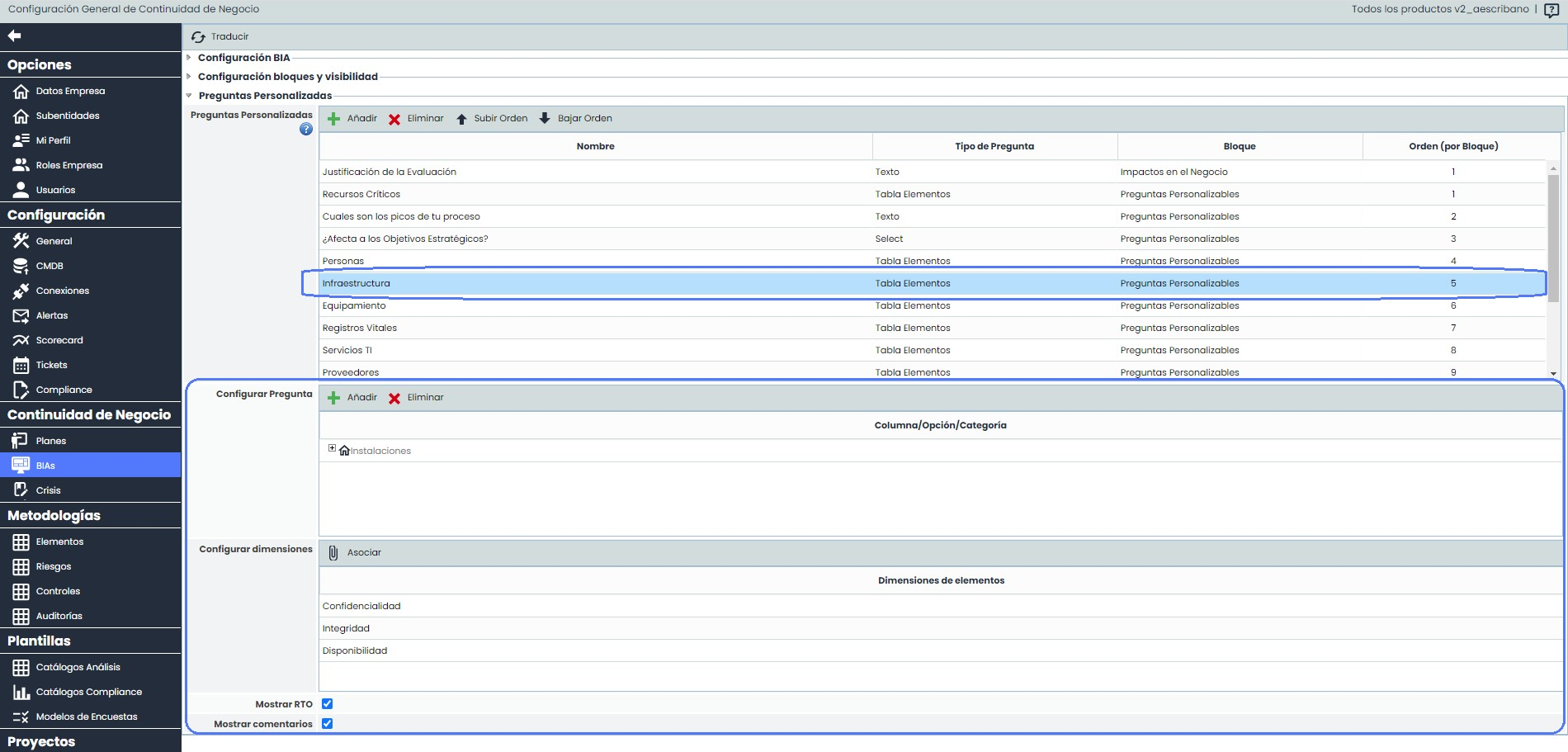Screen dimensions: 1568x752
Task: Open Planes in the sidebar menu
Action: coord(51,441)
